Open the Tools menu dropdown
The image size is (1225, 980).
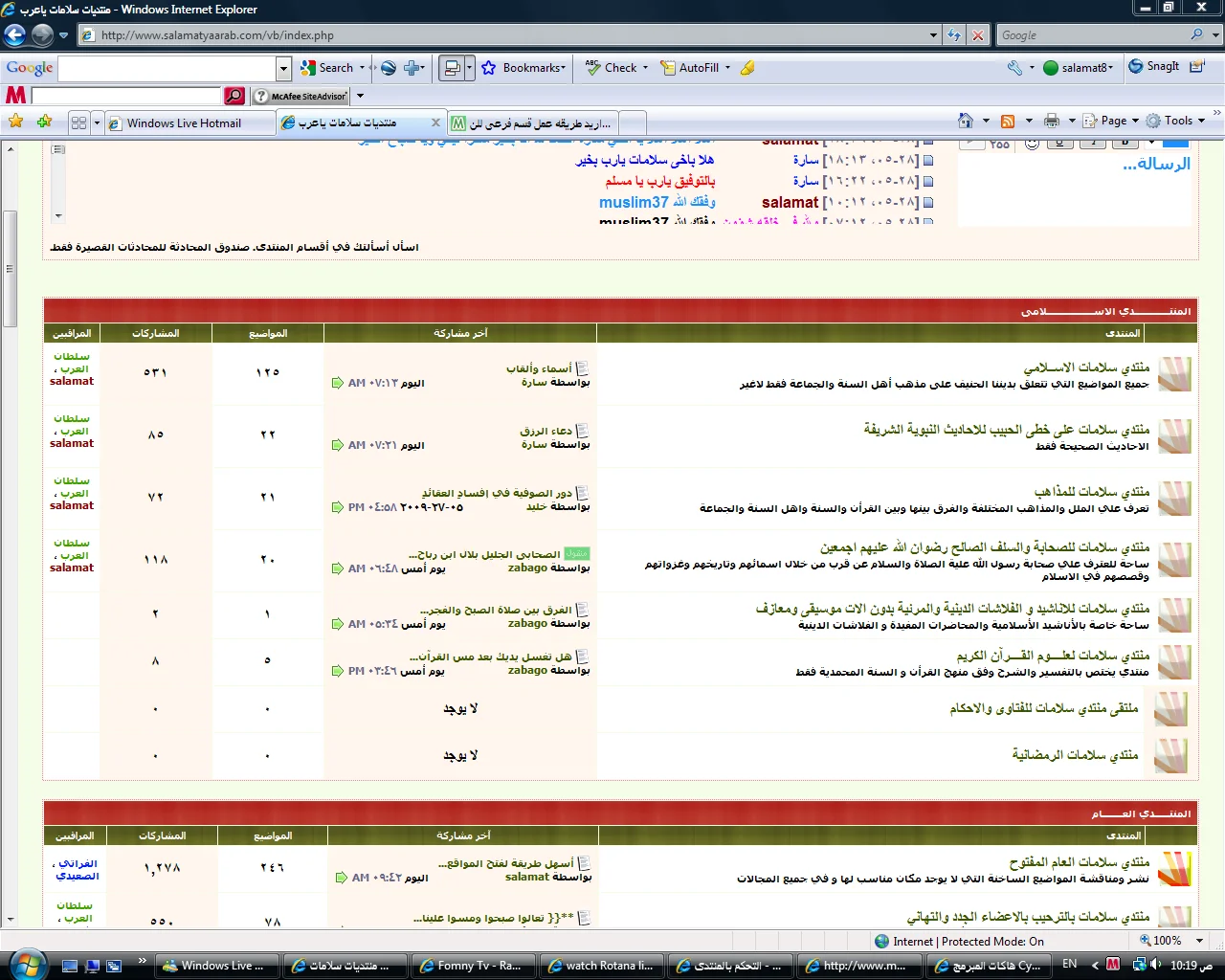pyautogui.click(x=1178, y=121)
